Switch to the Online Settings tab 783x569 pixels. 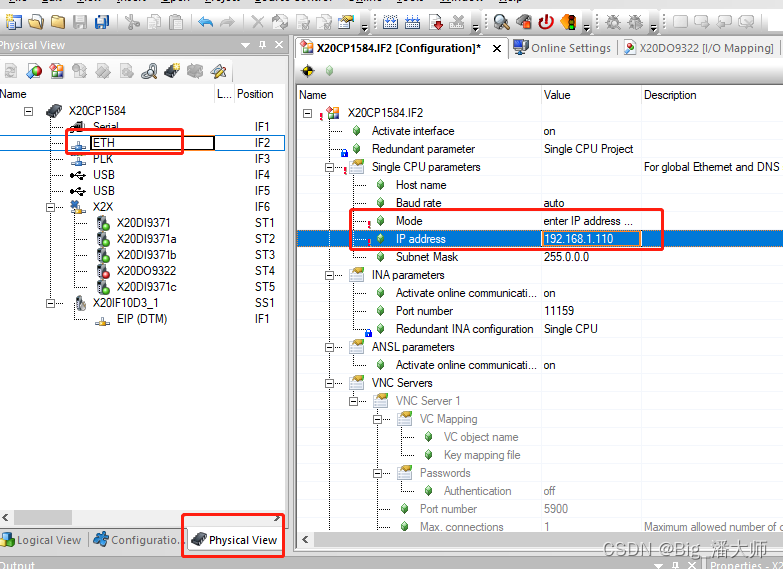coord(562,48)
